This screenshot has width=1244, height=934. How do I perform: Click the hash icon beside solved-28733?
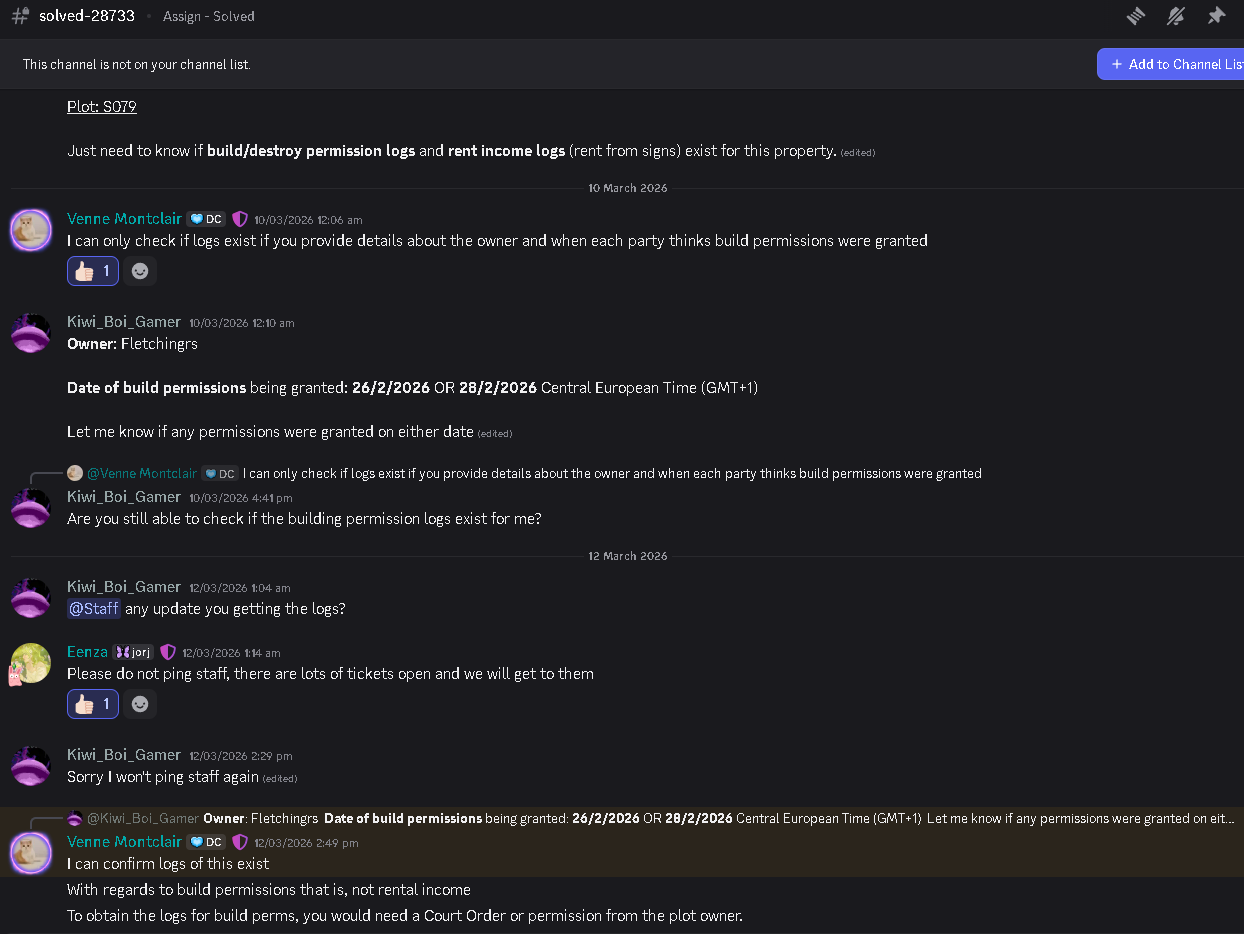(20, 16)
